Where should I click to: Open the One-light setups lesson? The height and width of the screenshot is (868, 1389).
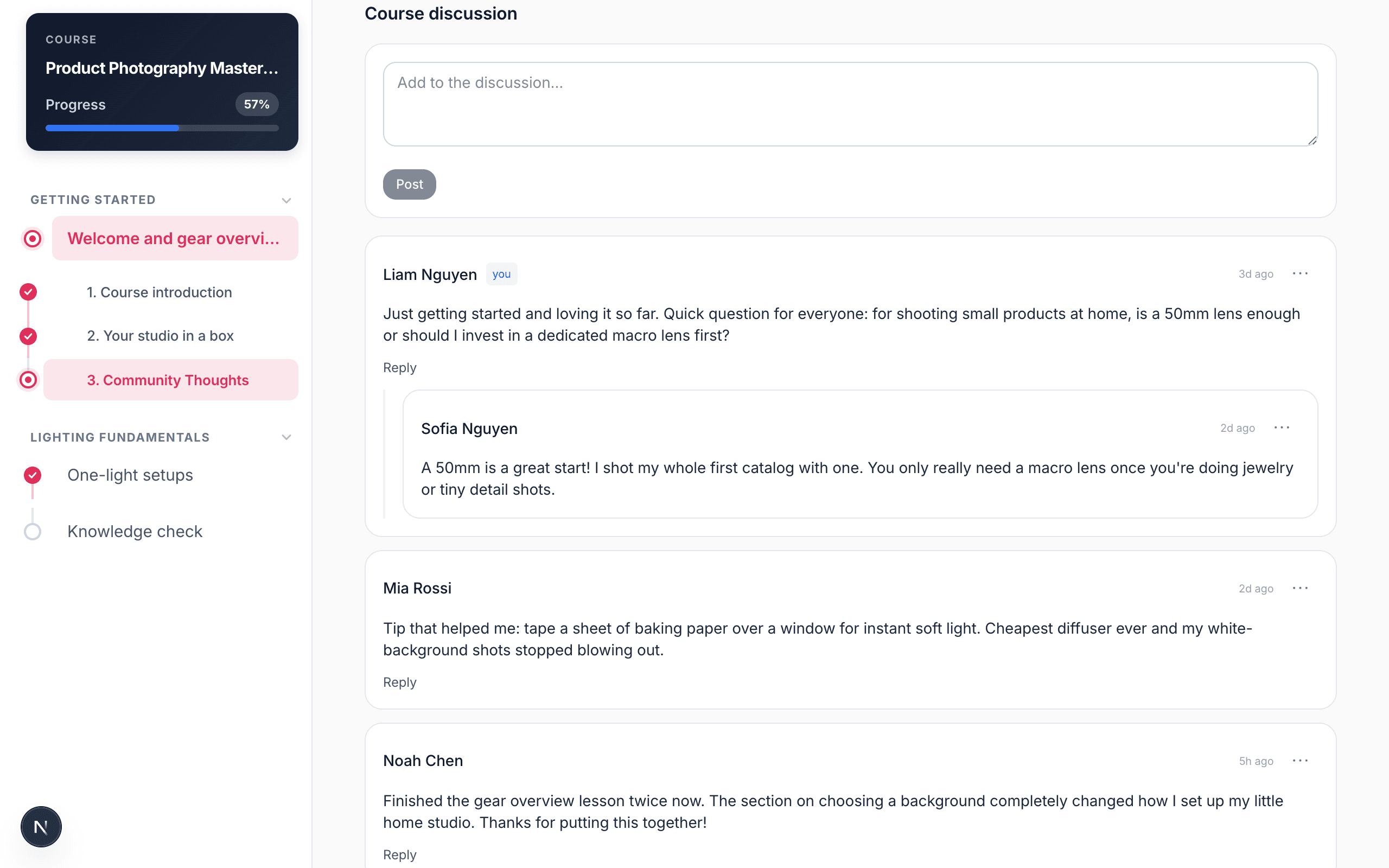(x=130, y=475)
